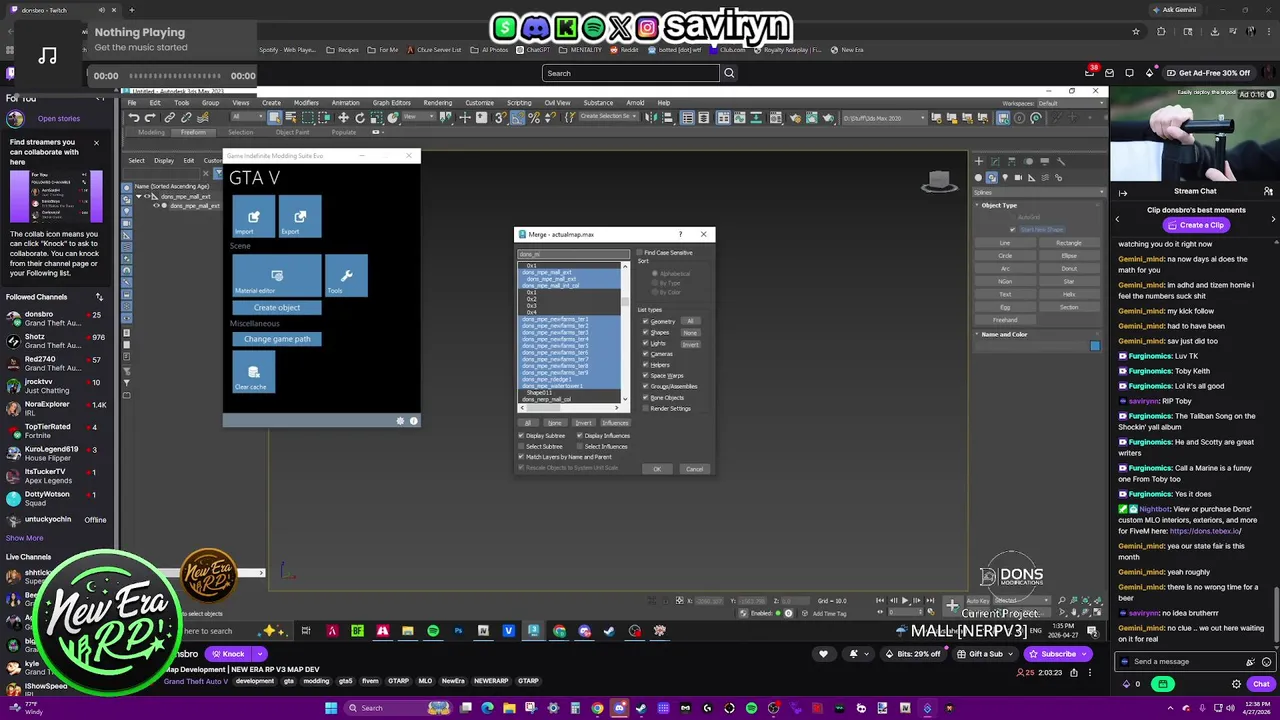
Task: Toggle the Percent Snap icon
Action: 533,118
